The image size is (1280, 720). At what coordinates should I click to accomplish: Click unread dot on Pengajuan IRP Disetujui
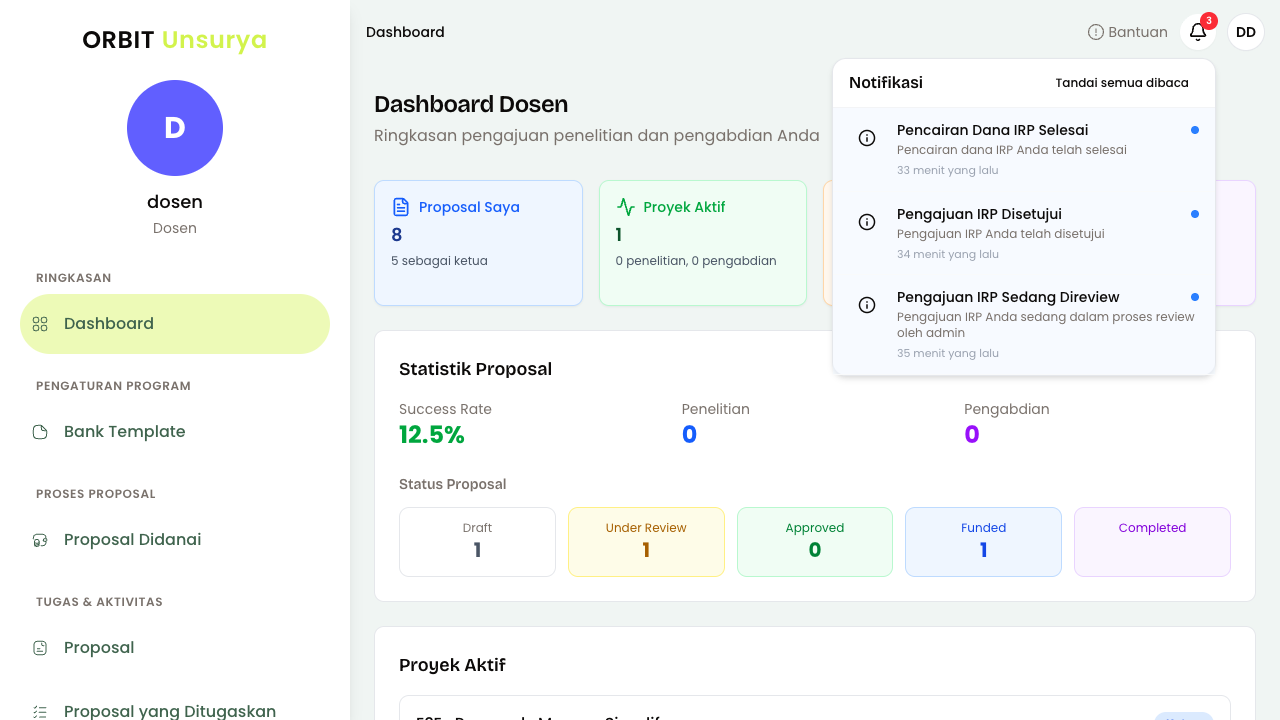coord(1195,214)
